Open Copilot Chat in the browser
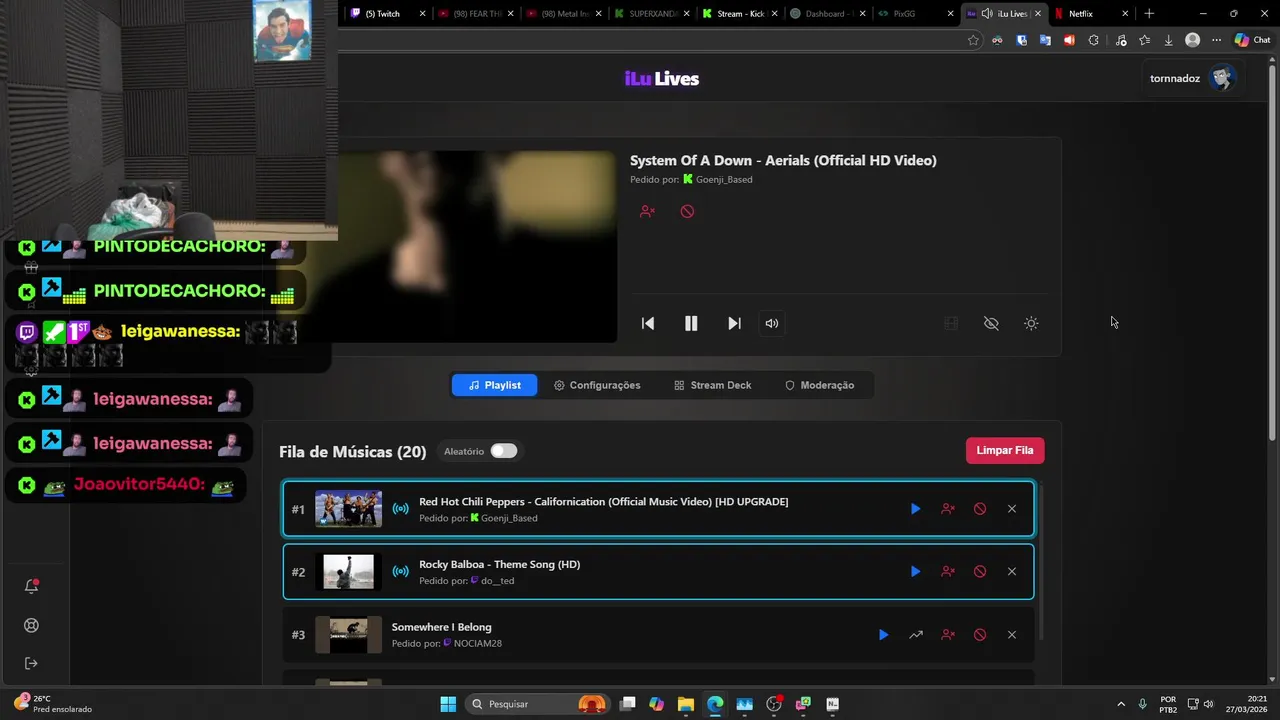This screenshot has height=720, width=1280. click(x=1252, y=40)
